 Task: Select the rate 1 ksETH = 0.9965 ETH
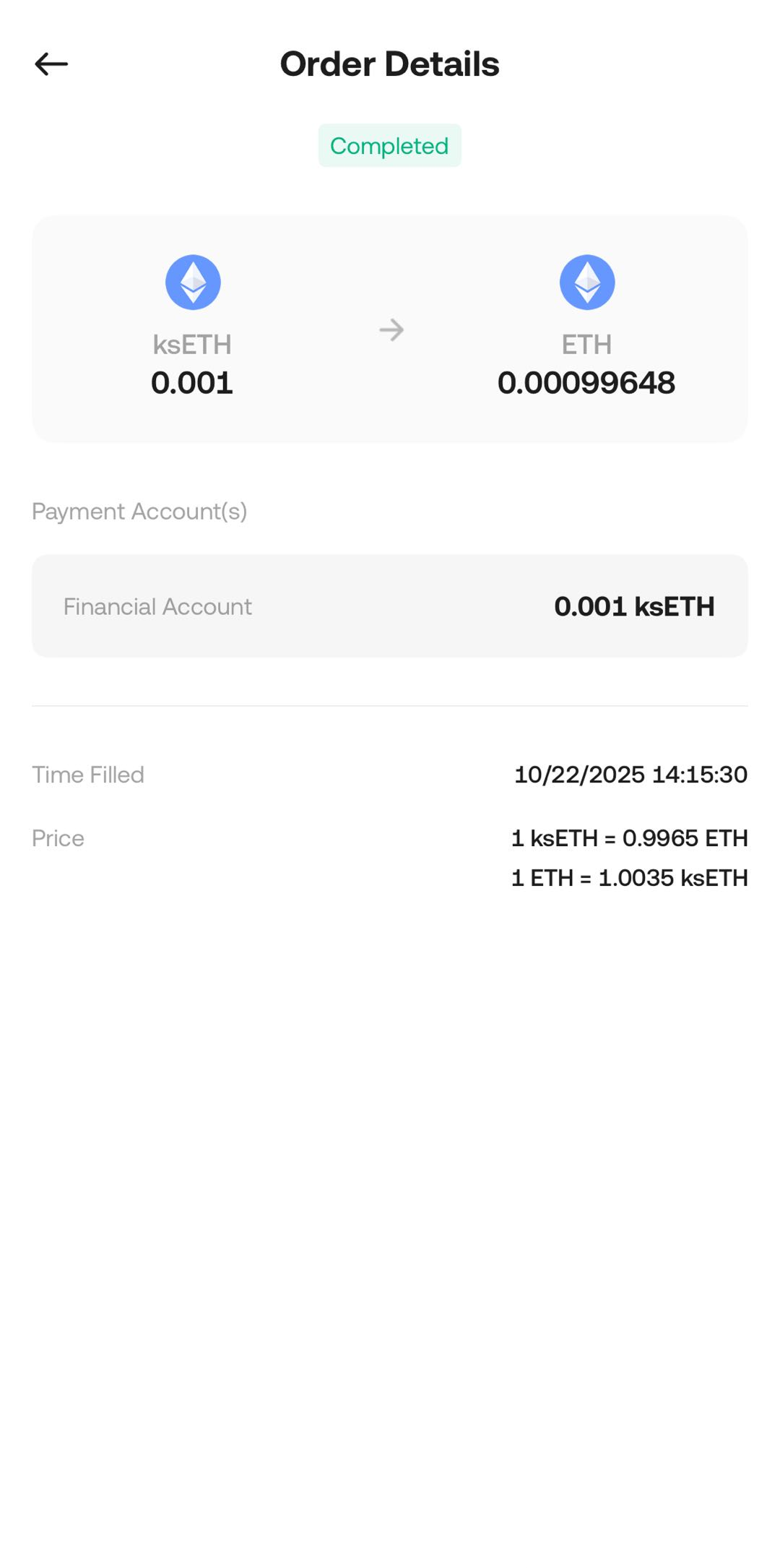click(629, 838)
